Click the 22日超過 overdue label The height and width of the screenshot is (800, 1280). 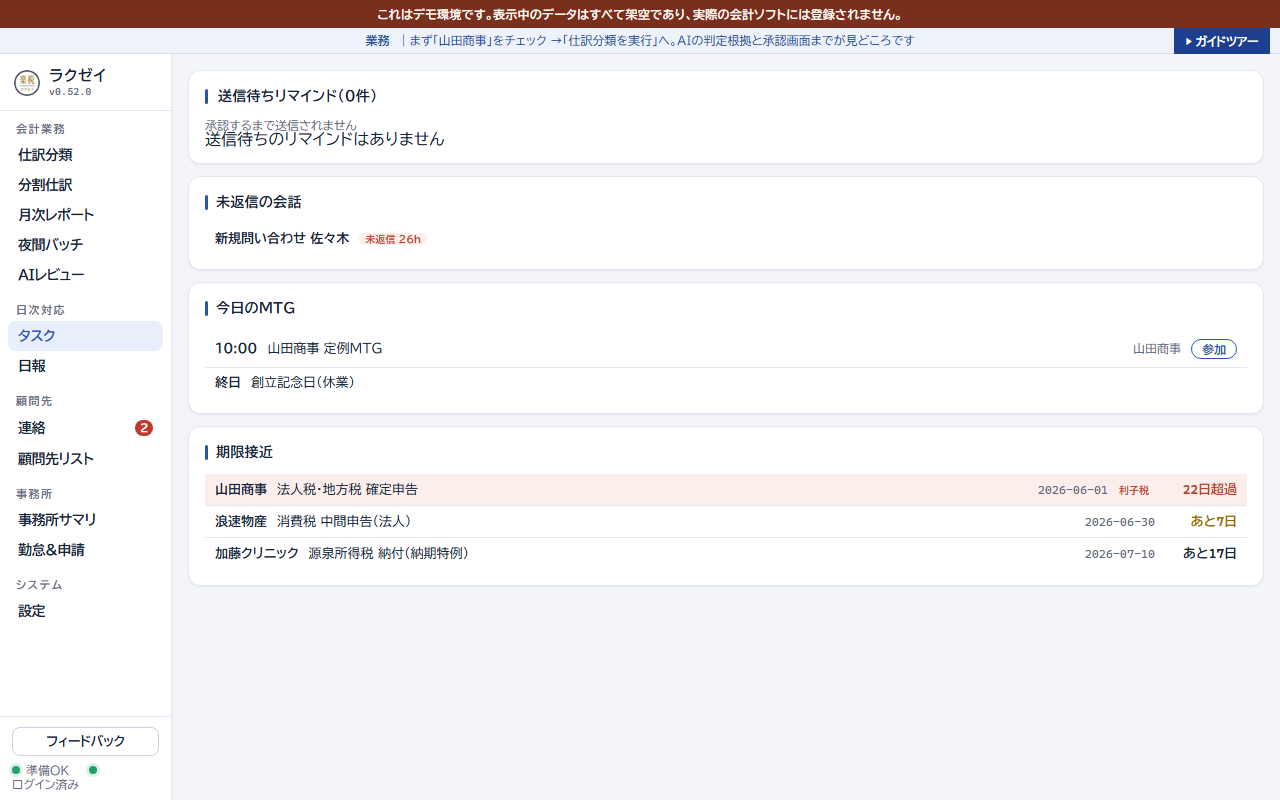click(1210, 490)
